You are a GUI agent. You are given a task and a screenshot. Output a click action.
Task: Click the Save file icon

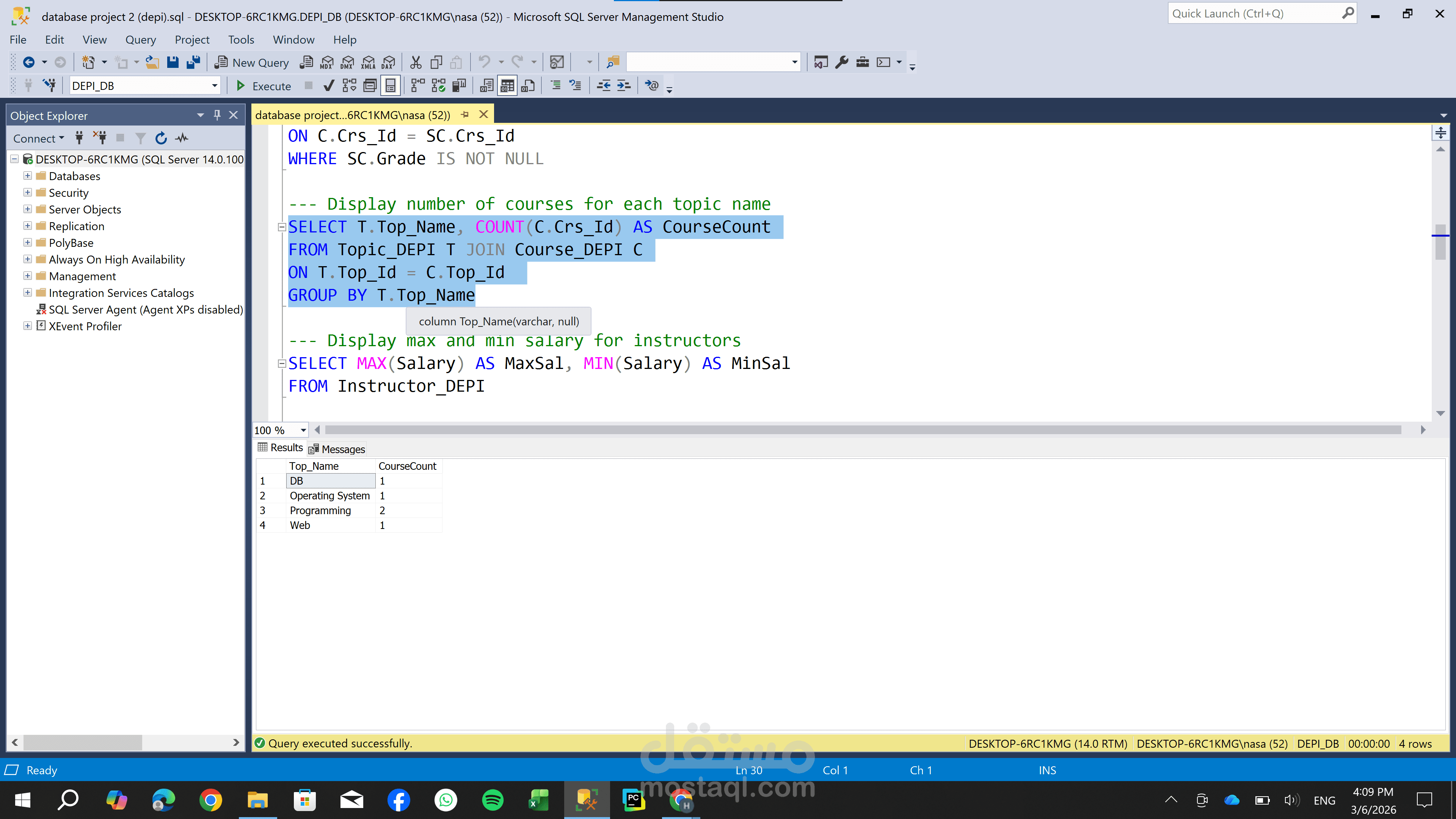[x=173, y=62]
